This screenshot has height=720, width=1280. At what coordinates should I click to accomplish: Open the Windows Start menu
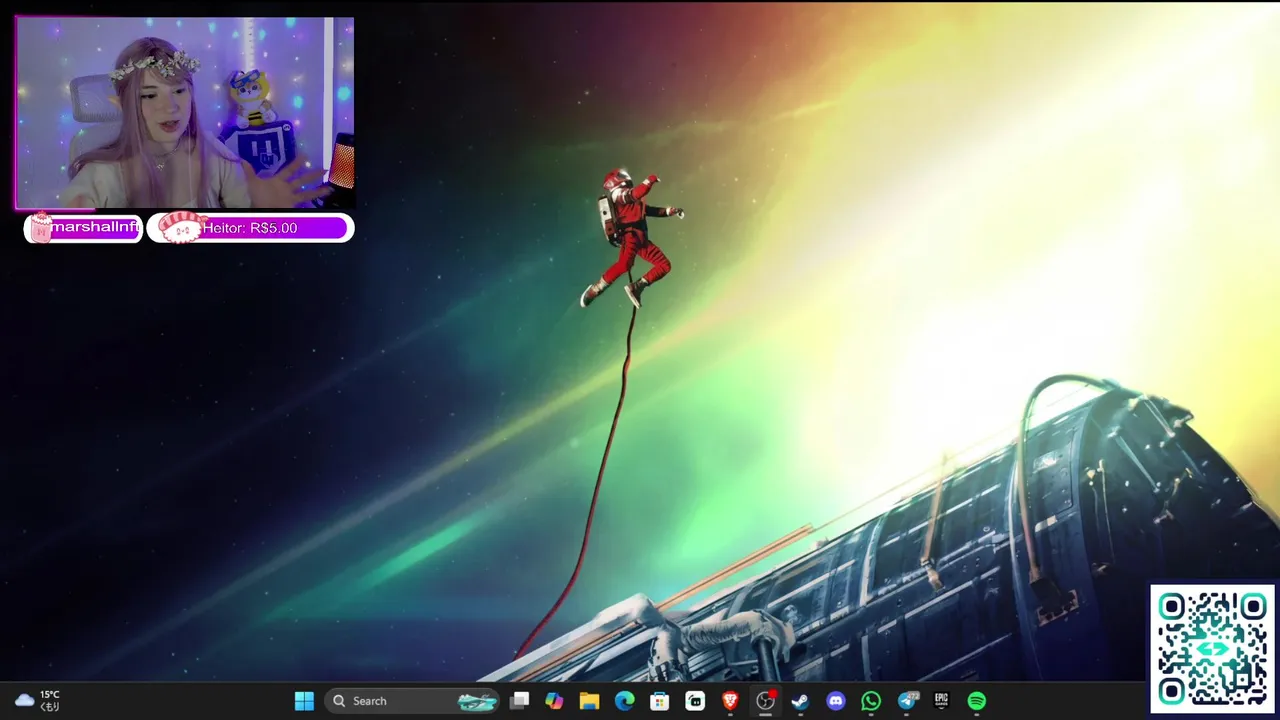(304, 701)
